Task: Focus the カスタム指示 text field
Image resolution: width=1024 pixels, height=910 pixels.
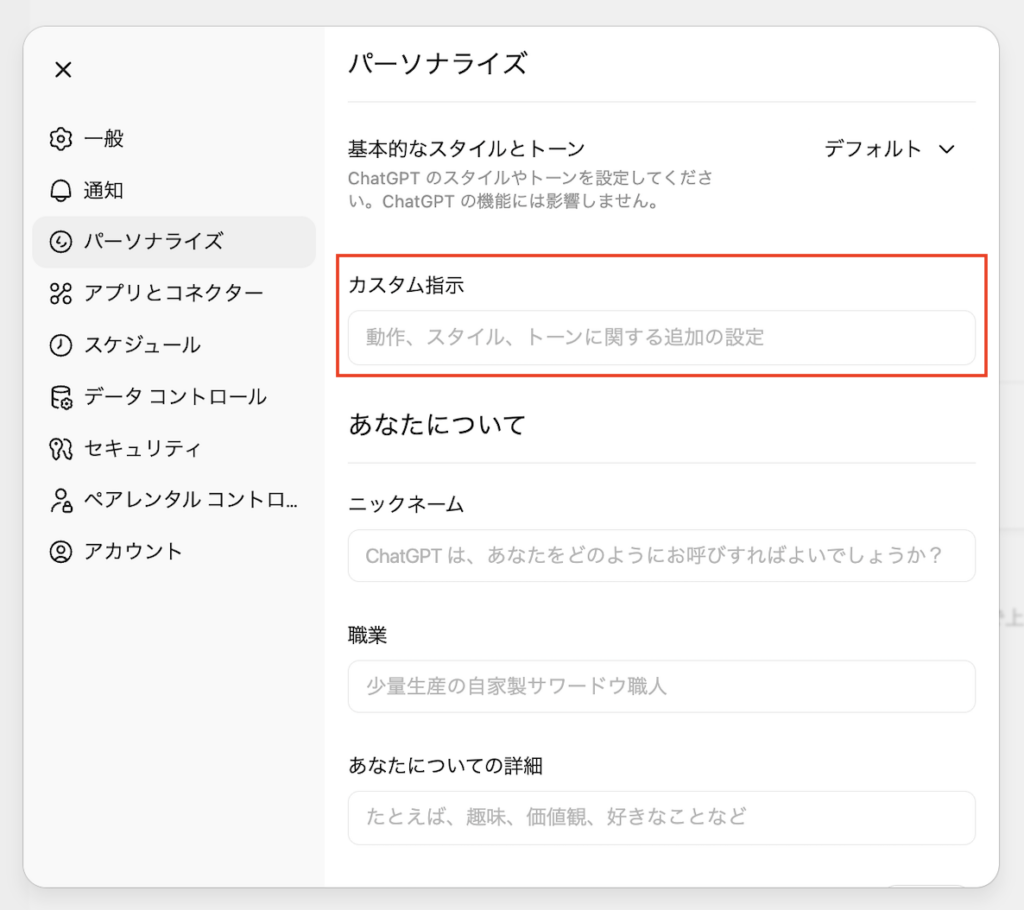Action: 661,338
